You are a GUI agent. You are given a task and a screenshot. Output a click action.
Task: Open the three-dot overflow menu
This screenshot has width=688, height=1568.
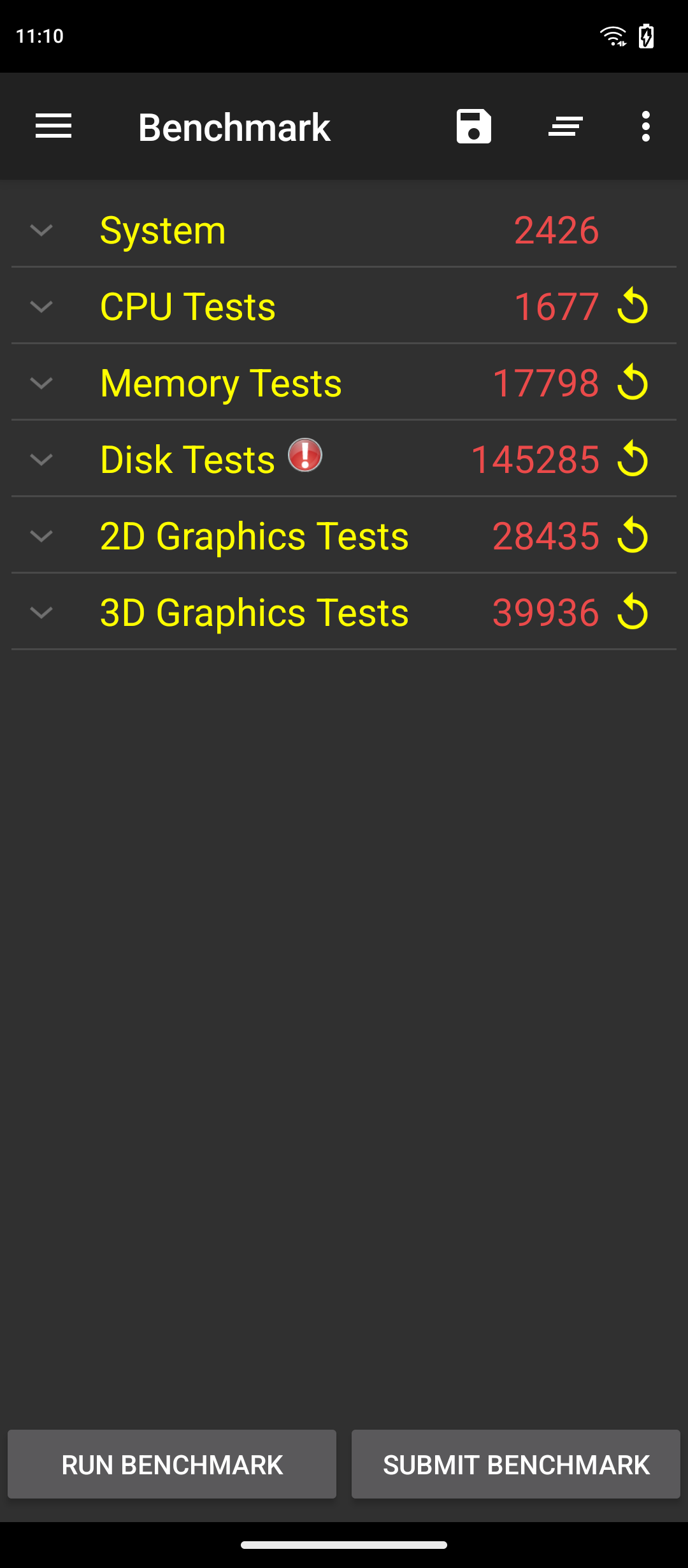pyautogui.click(x=646, y=126)
